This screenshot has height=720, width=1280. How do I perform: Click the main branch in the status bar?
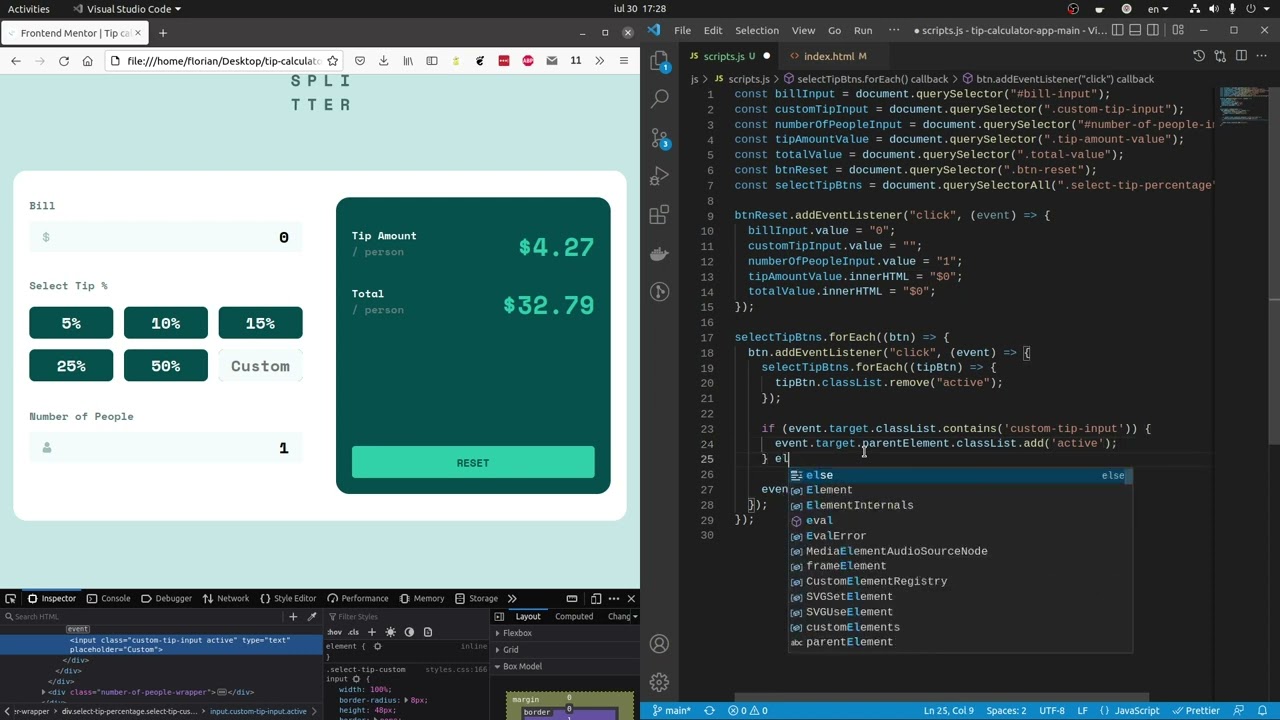[672, 710]
